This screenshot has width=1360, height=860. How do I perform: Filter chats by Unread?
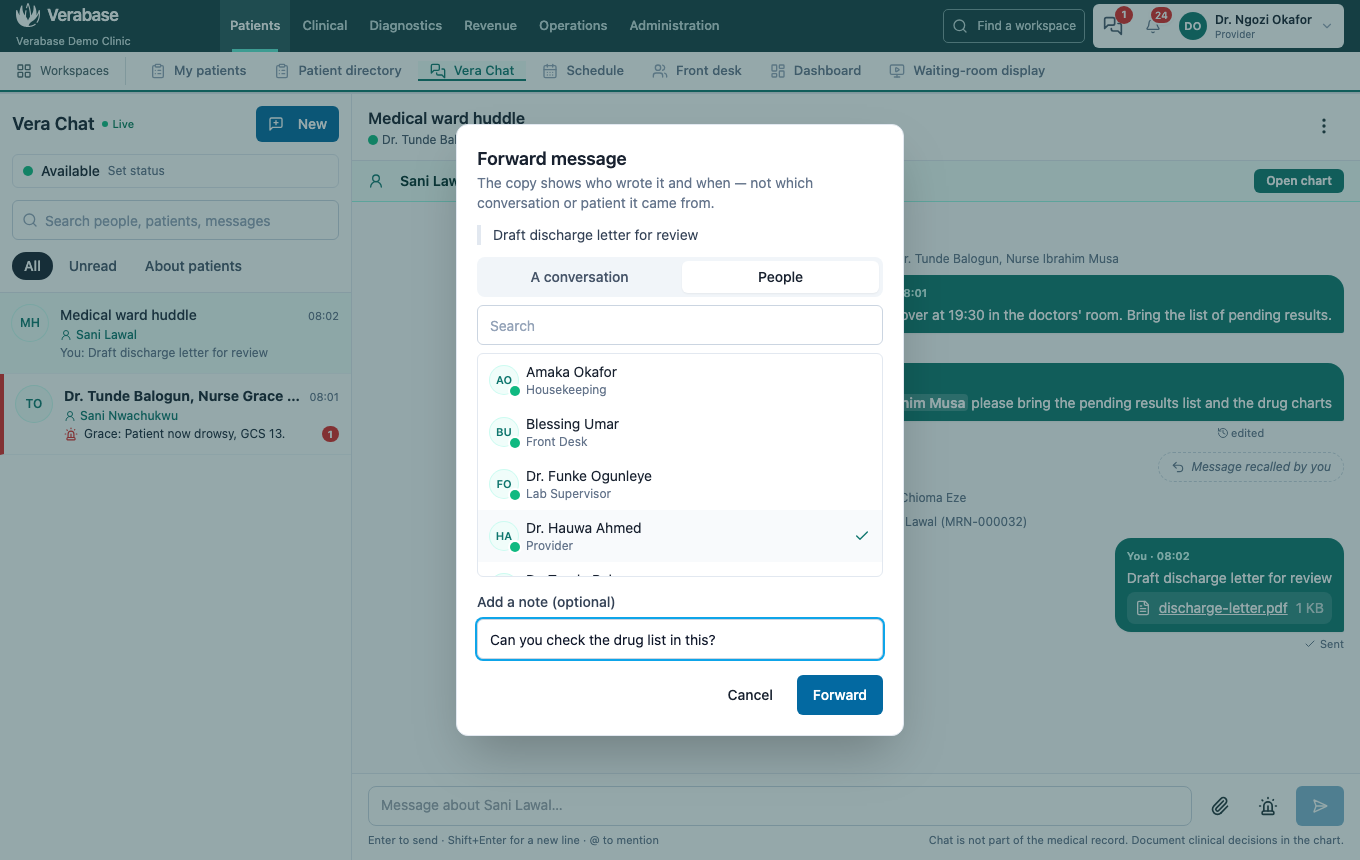(x=93, y=266)
